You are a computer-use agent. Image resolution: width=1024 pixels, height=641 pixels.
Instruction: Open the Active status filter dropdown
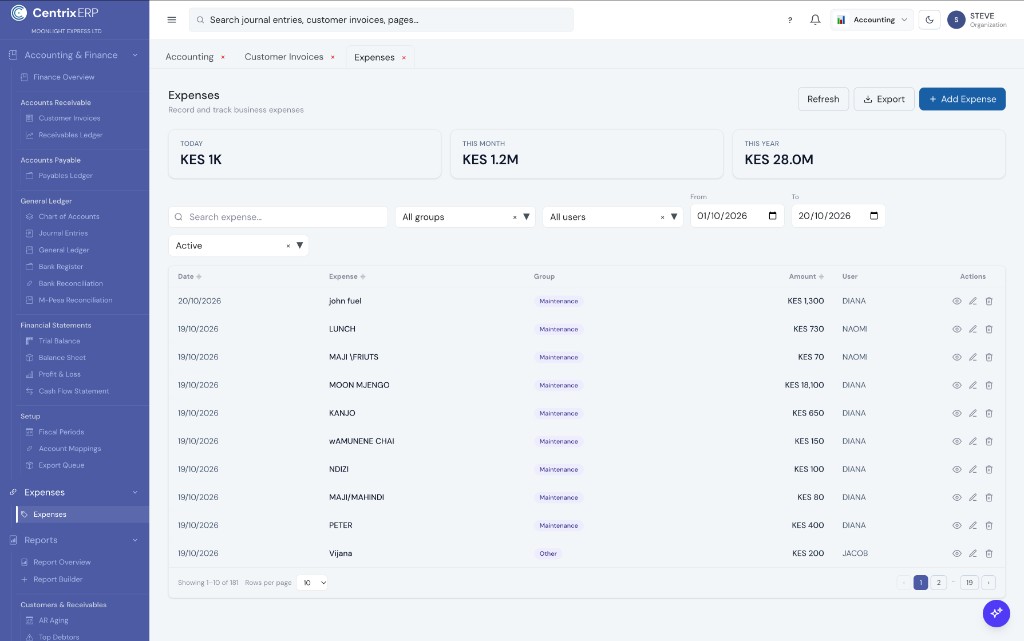[238, 245]
